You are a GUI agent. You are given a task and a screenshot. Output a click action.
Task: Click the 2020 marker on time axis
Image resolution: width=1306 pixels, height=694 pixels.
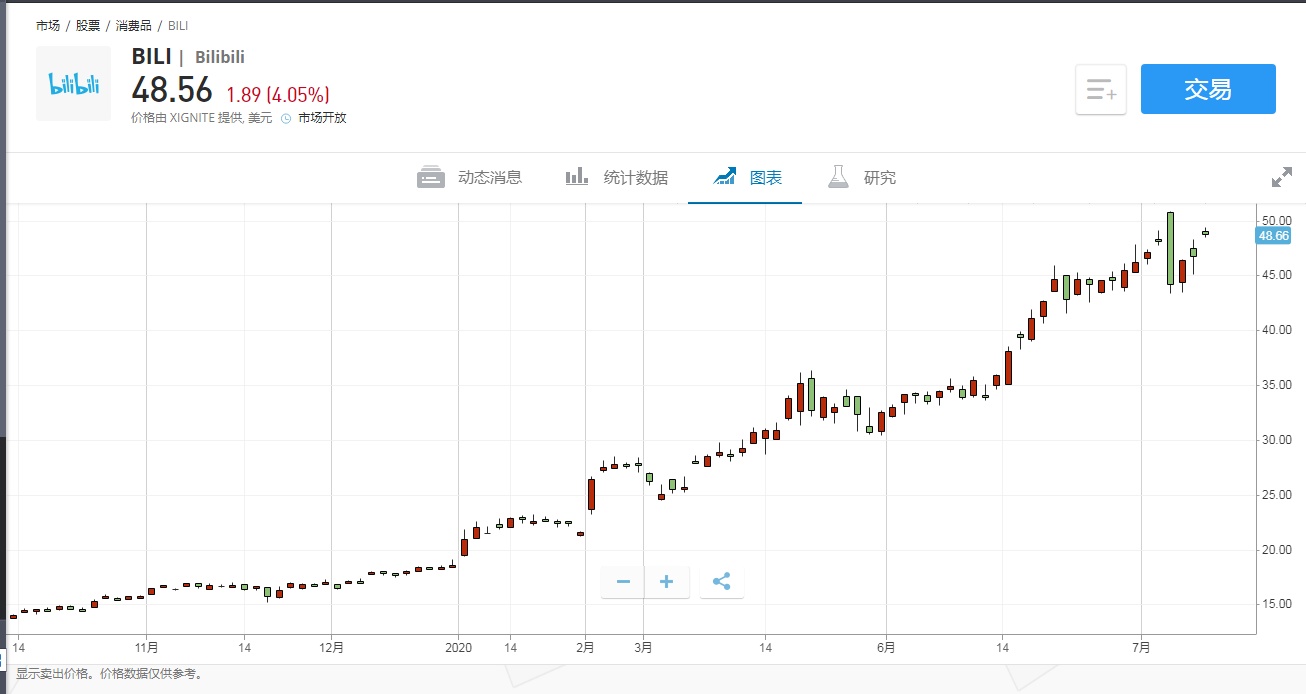pos(458,648)
